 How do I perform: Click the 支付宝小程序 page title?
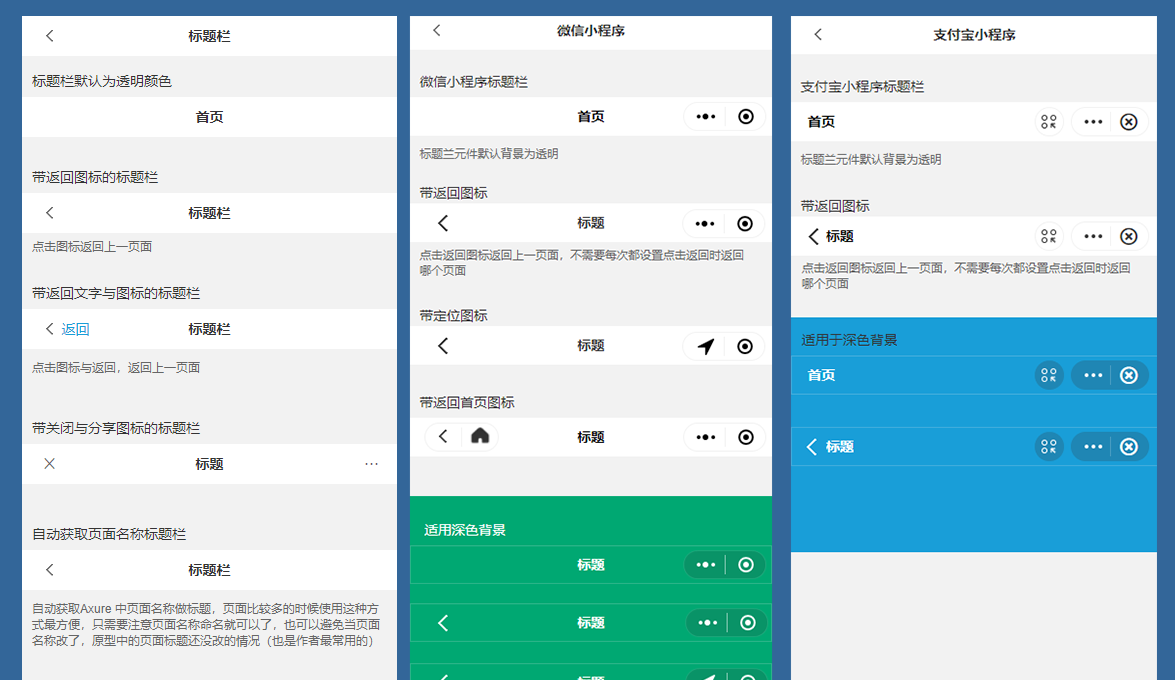point(974,34)
